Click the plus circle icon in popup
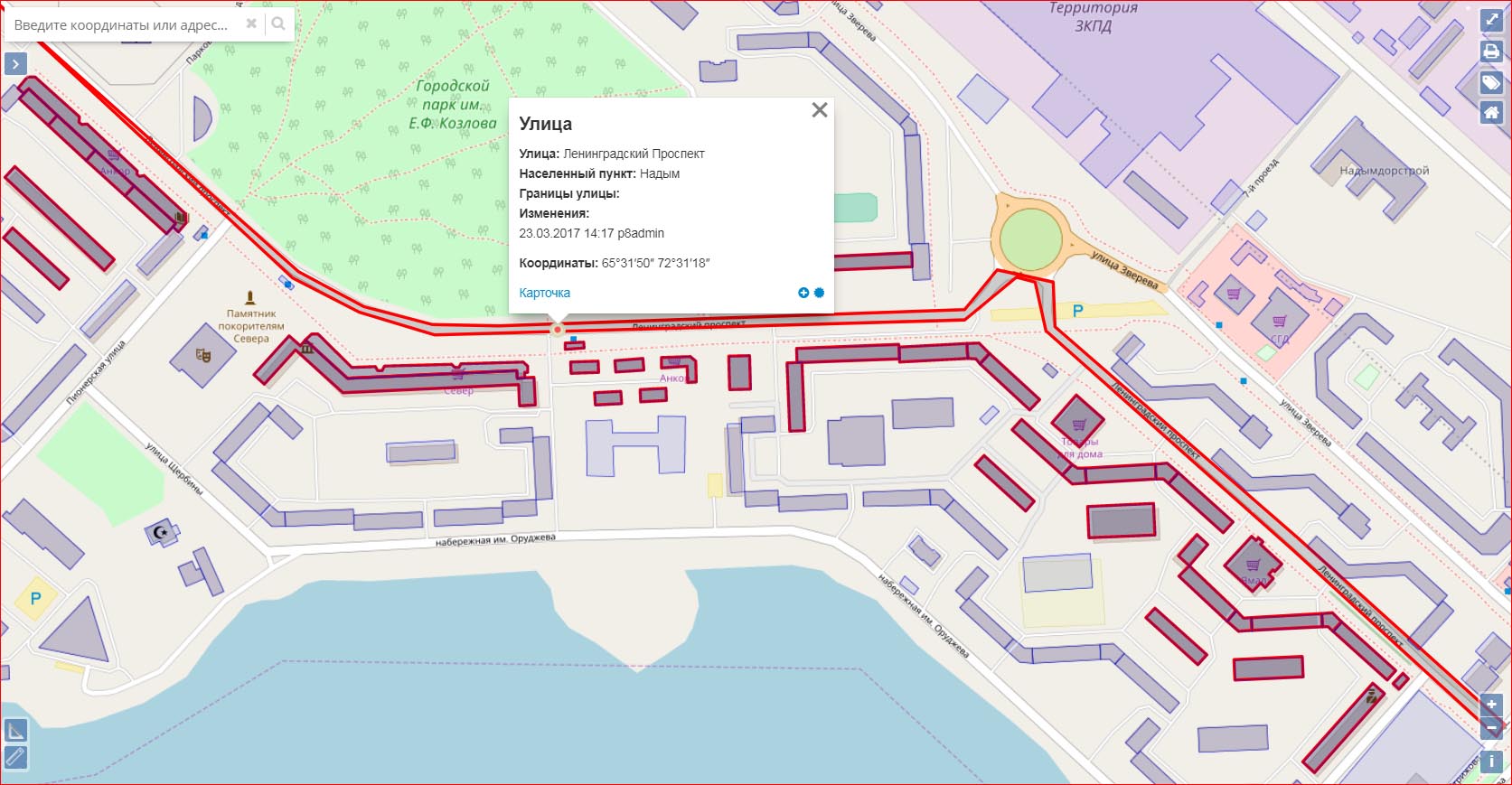 [x=803, y=293]
